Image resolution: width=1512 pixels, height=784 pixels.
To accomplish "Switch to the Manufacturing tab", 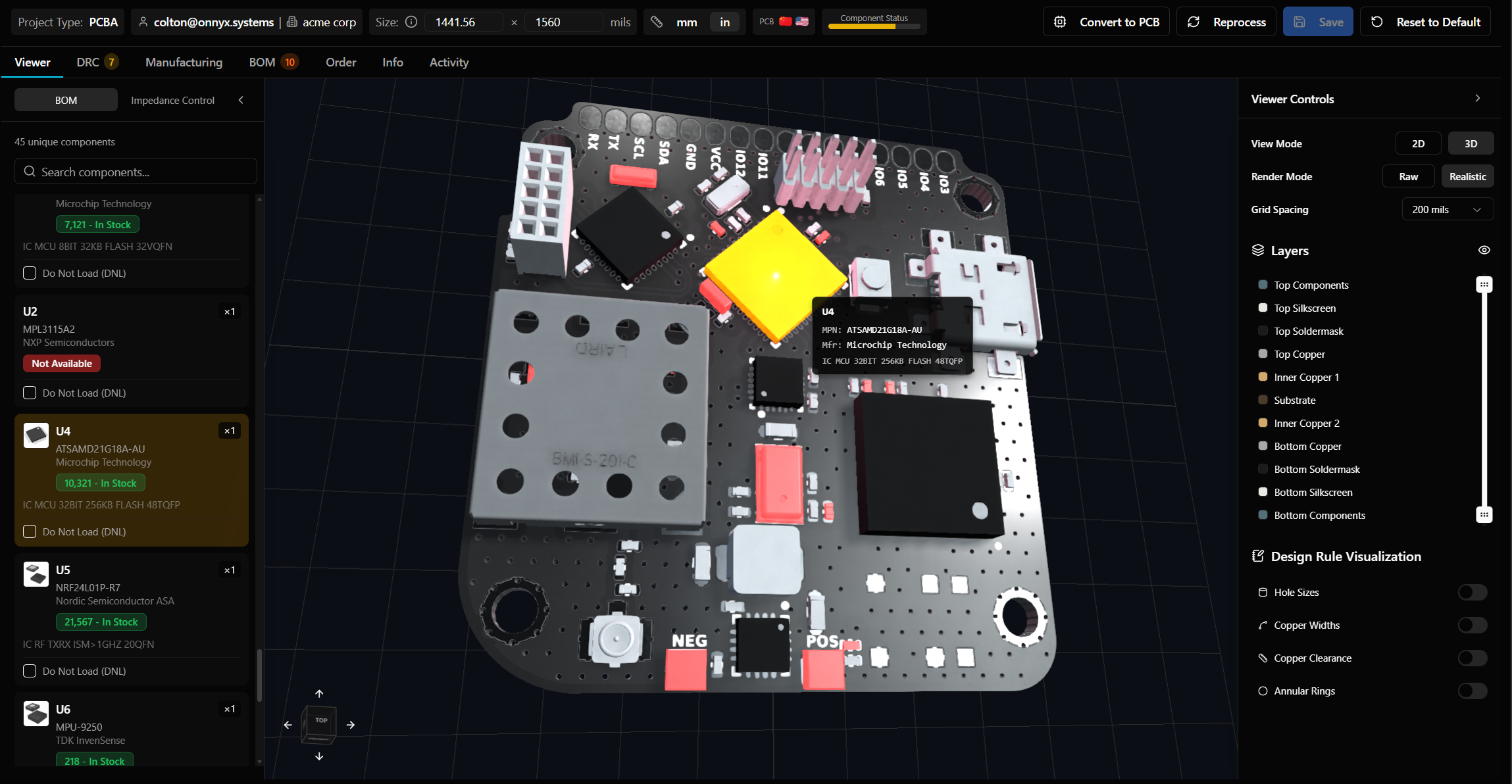I will point(184,62).
